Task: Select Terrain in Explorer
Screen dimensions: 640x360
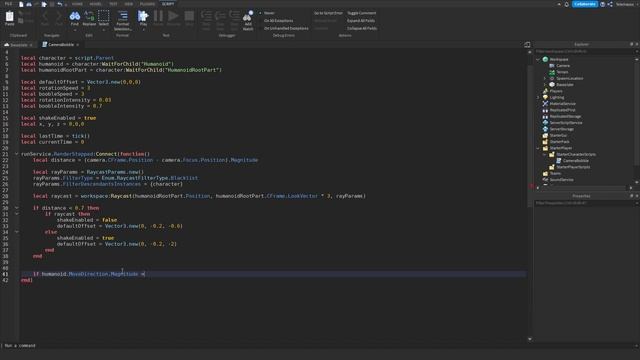Action: tap(562, 72)
